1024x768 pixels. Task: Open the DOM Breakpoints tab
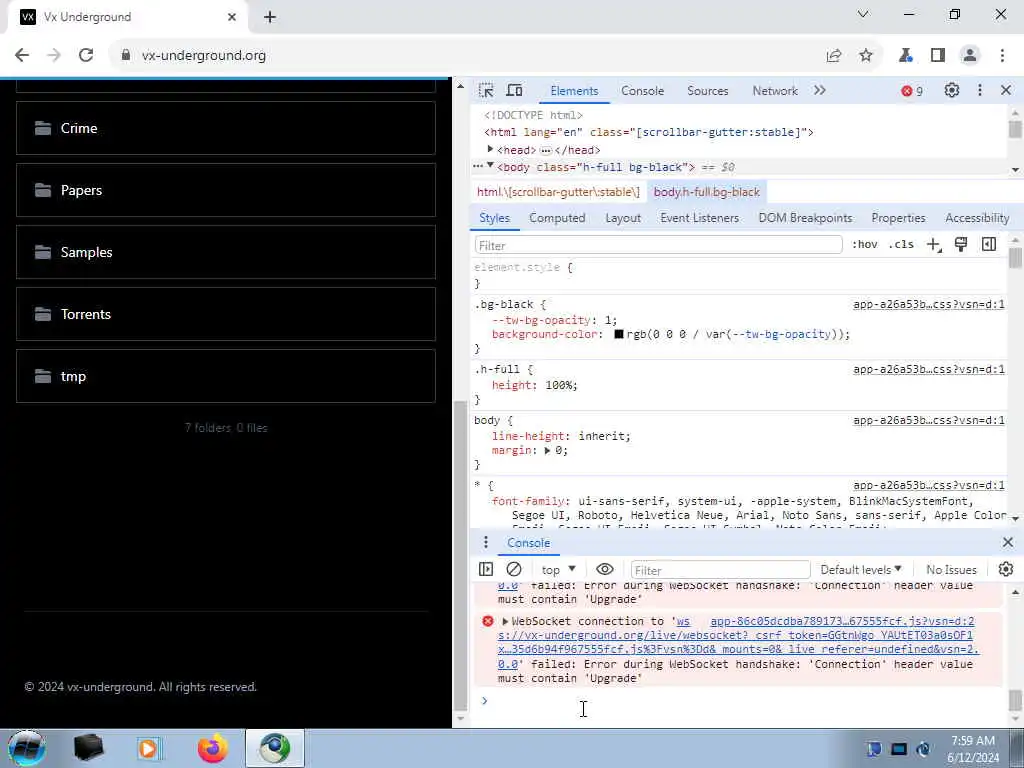pyautogui.click(x=805, y=218)
